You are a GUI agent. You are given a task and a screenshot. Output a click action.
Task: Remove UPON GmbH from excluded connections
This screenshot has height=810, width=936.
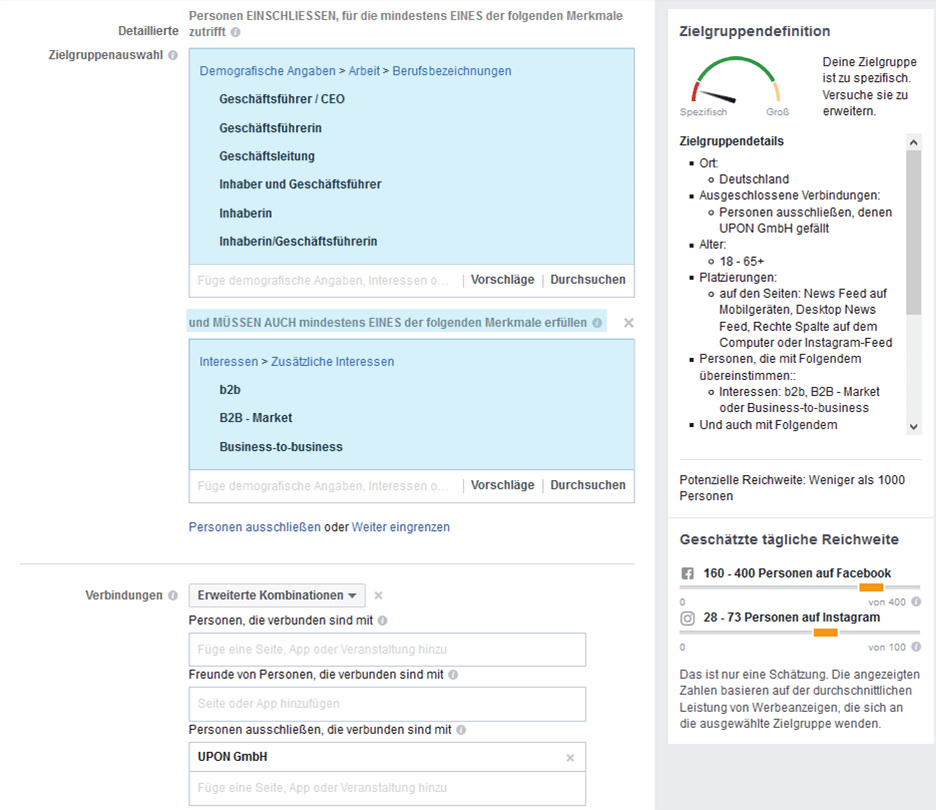tap(570, 758)
